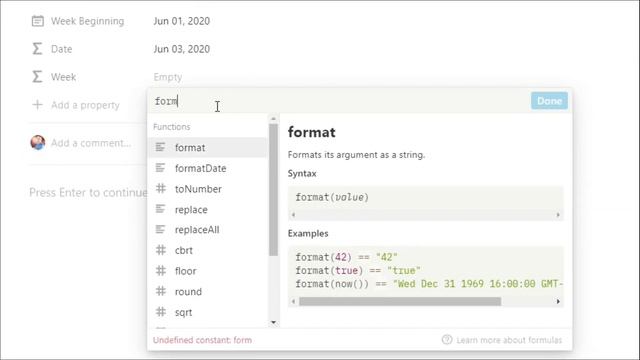Click the format(true) example line
Screen dimensions: 640x360
[358, 270]
